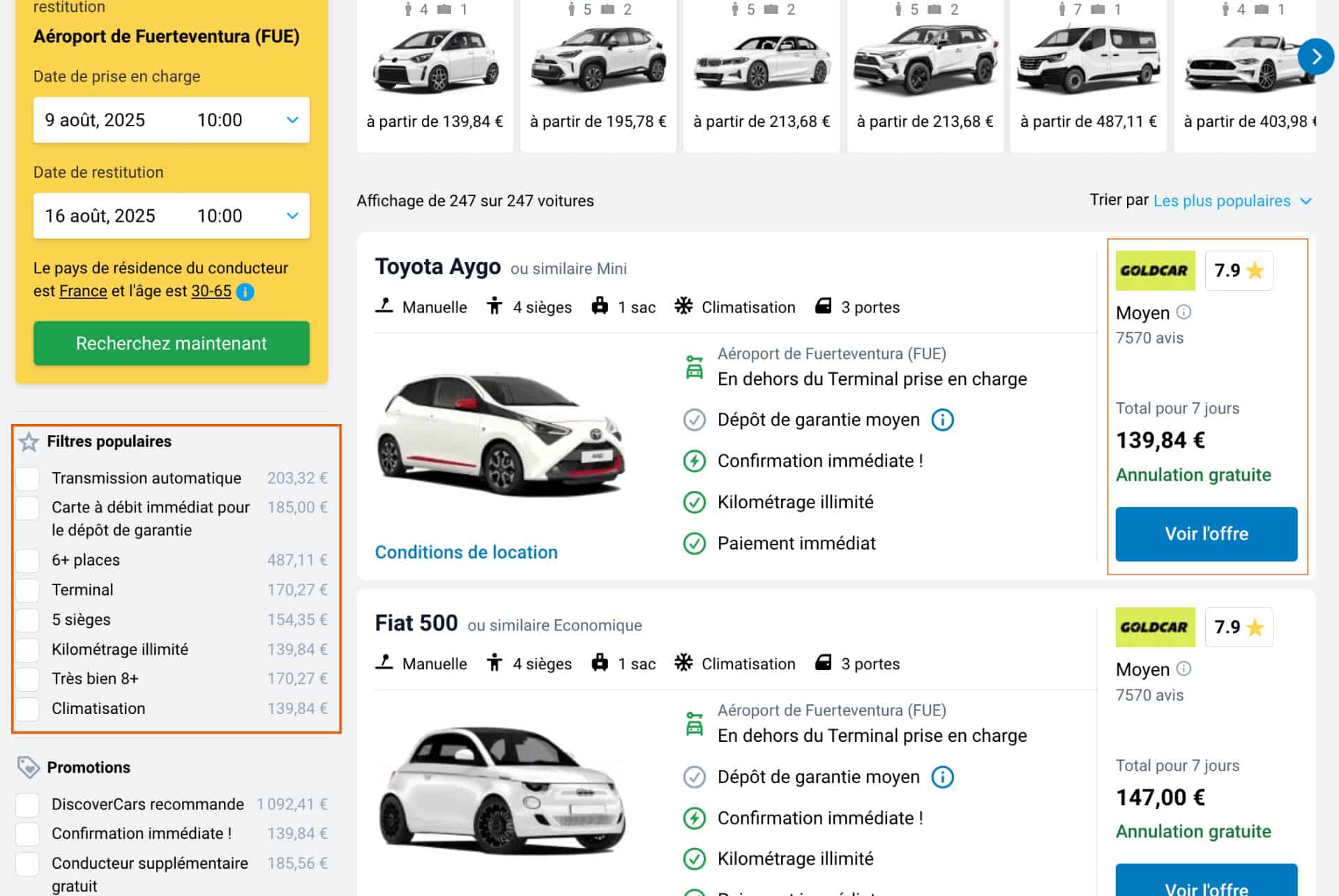Click Confirmation immédiate bolt icon for Fiat 500
The width and height of the screenshot is (1339, 896).
click(694, 818)
